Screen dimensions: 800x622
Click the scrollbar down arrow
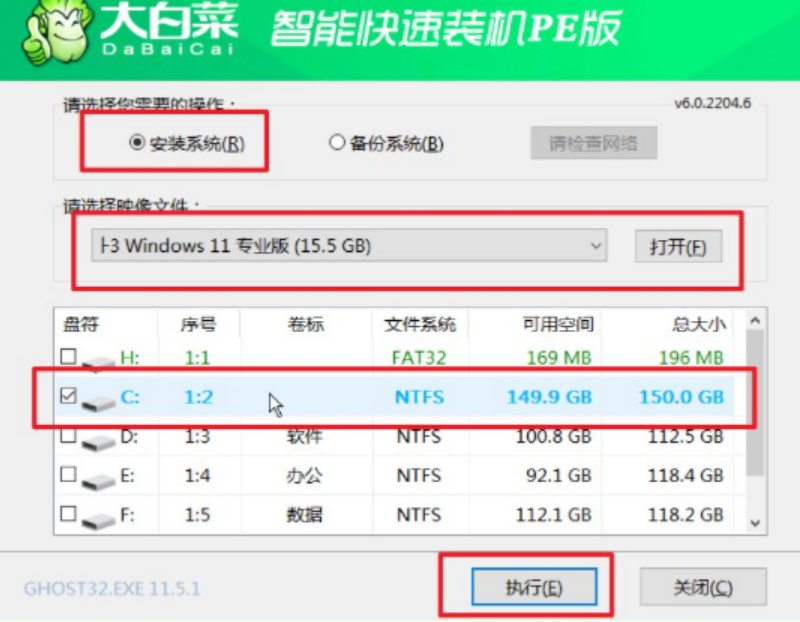[x=756, y=523]
